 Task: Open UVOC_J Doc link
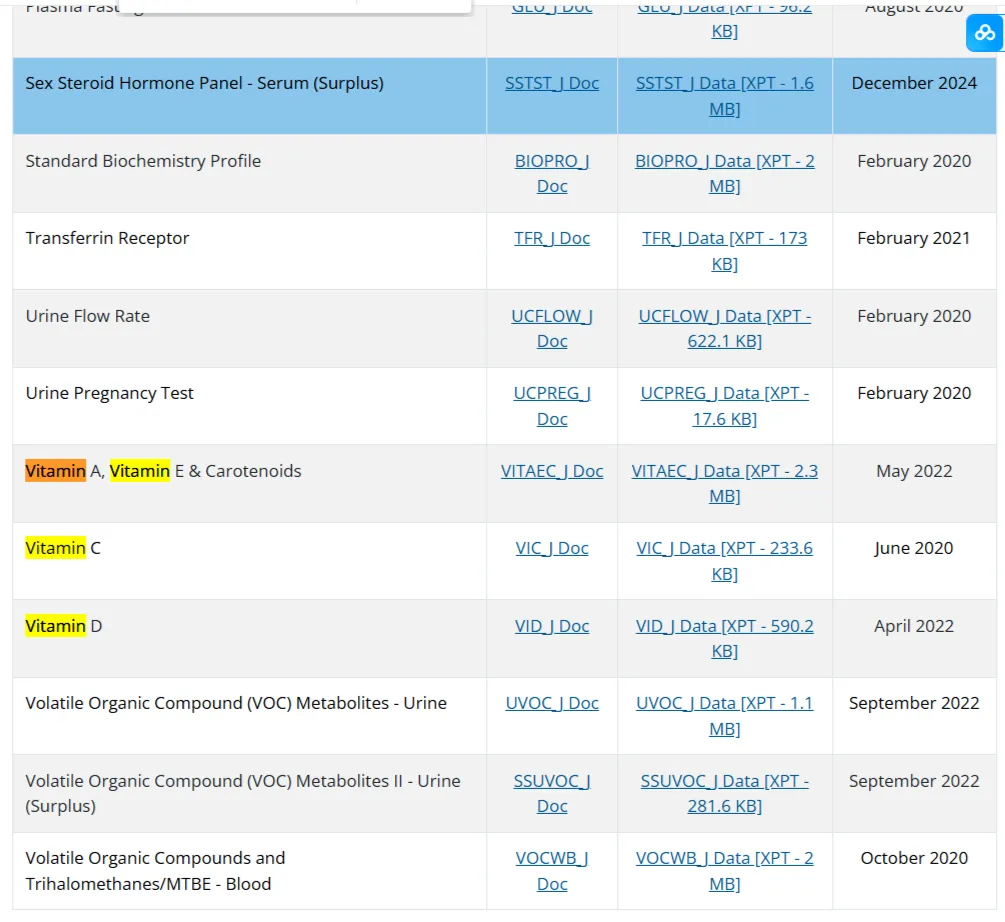[552, 704]
